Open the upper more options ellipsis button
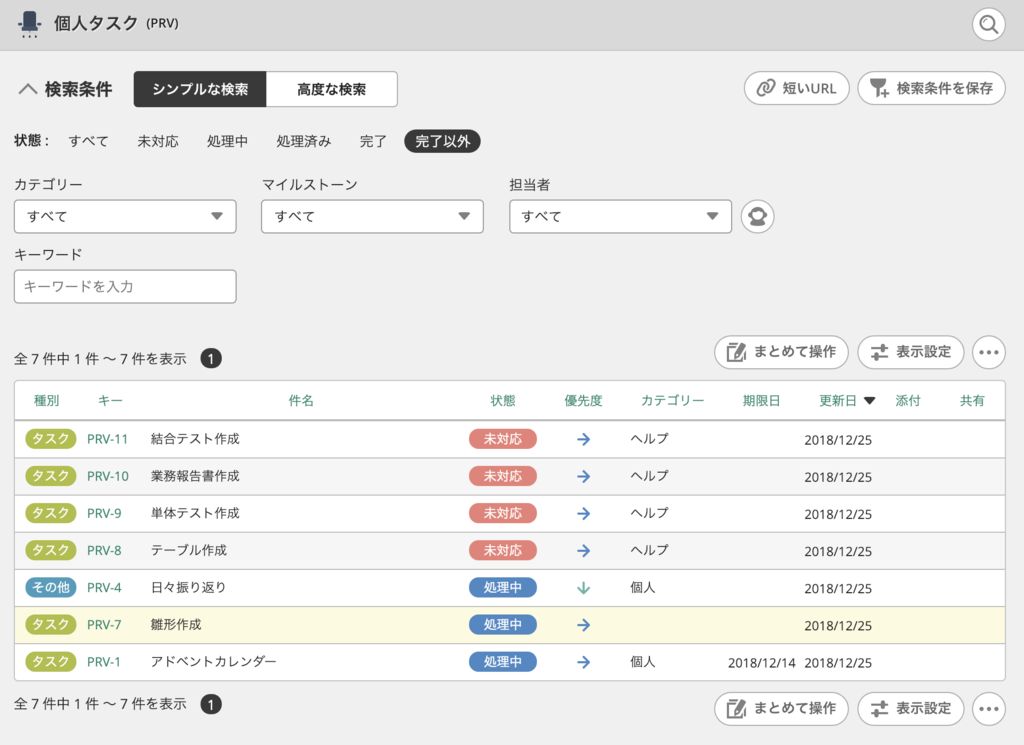This screenshot has width=1024, height=745. [989, 353]
